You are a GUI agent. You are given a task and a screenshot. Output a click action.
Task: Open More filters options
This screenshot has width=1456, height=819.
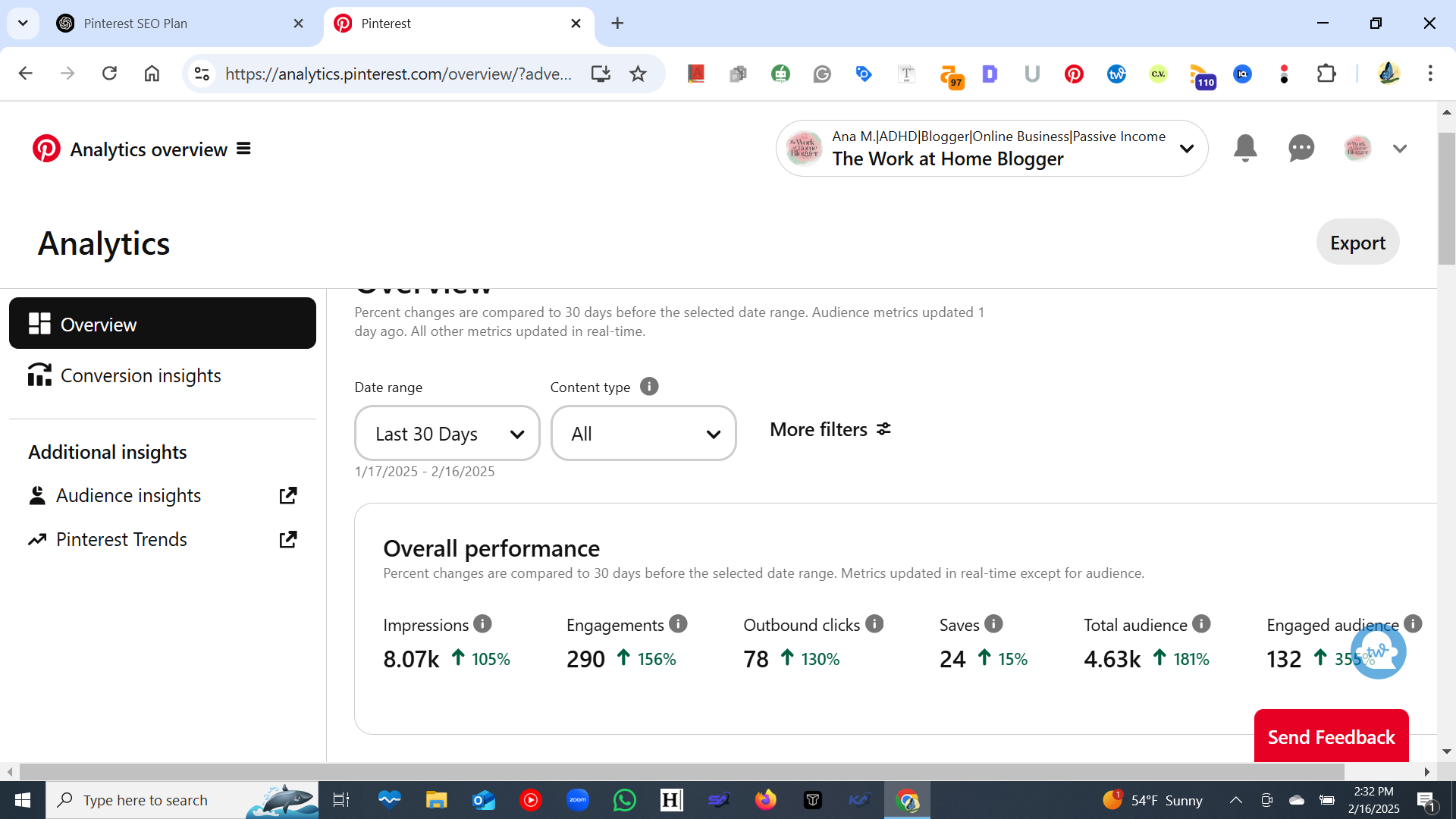(830, 430)
